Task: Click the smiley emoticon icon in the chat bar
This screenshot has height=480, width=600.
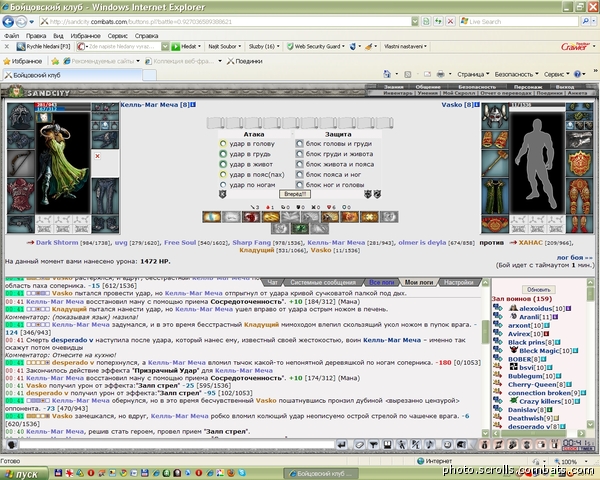Action: point(447,445)
